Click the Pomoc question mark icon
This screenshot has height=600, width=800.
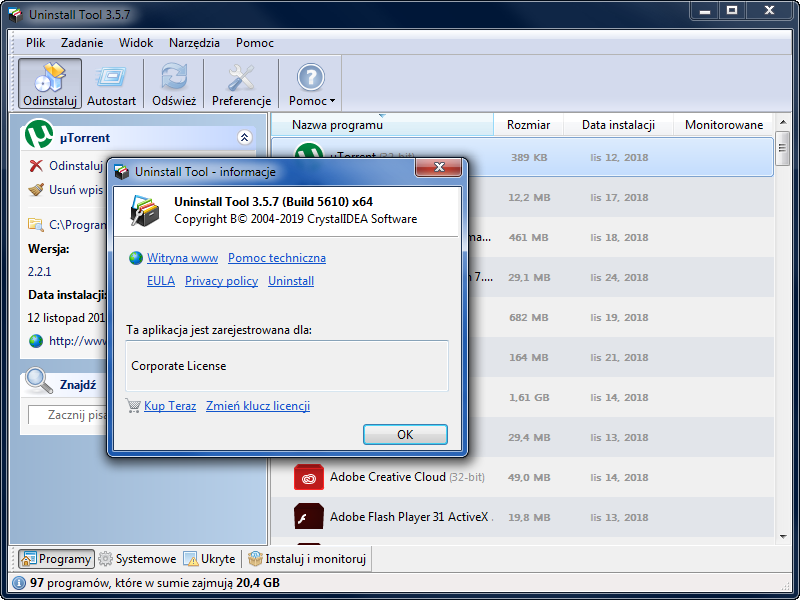[311, 78]
